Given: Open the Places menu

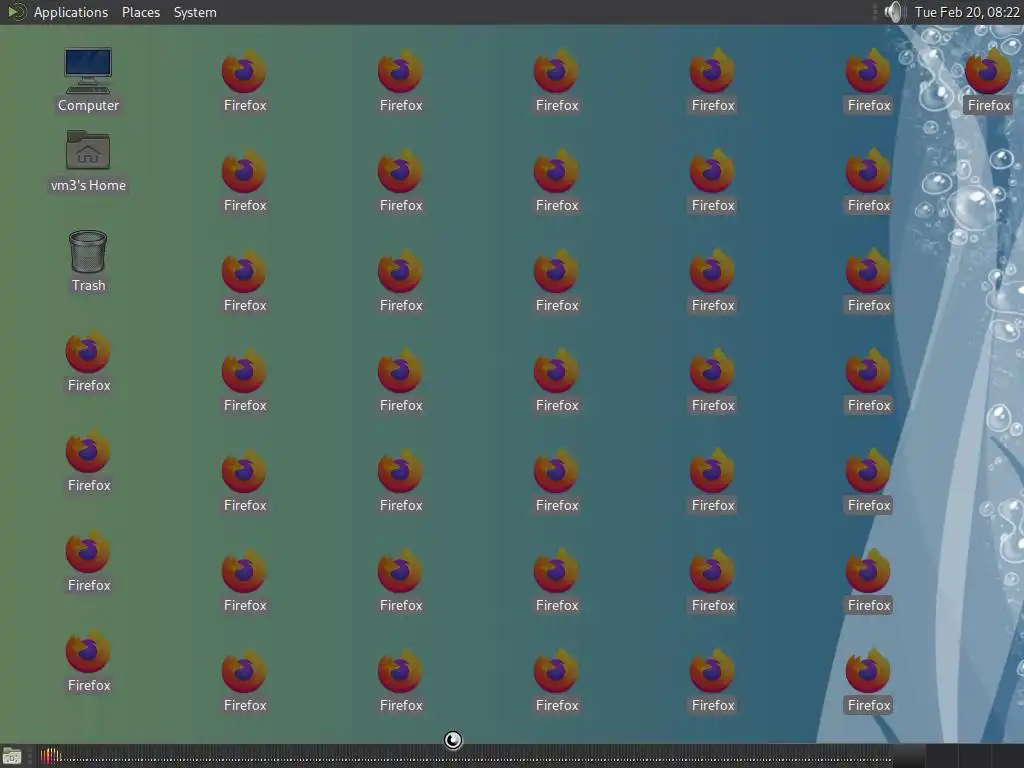Looking at the screenshot, I should [x=140, y=12].
